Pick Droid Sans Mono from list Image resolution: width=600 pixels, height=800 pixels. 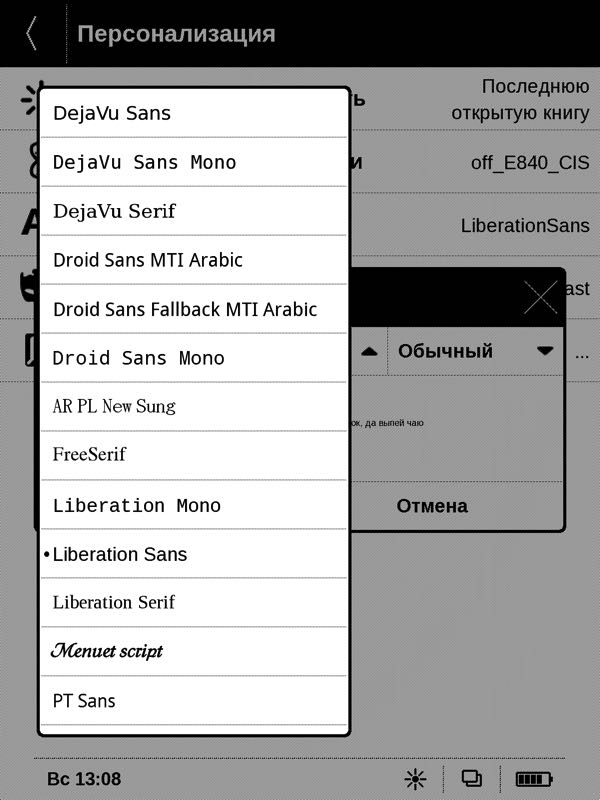coord(194,358)
